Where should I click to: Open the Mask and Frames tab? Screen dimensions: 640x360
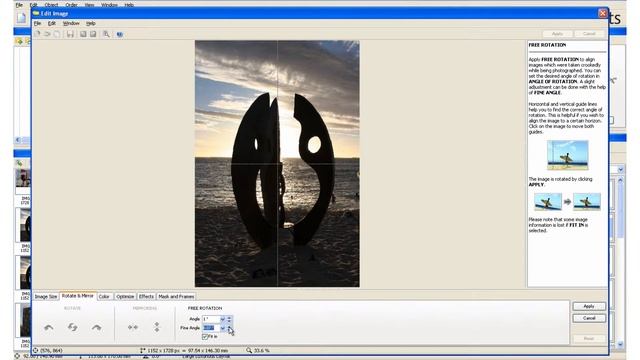[176, 297]
